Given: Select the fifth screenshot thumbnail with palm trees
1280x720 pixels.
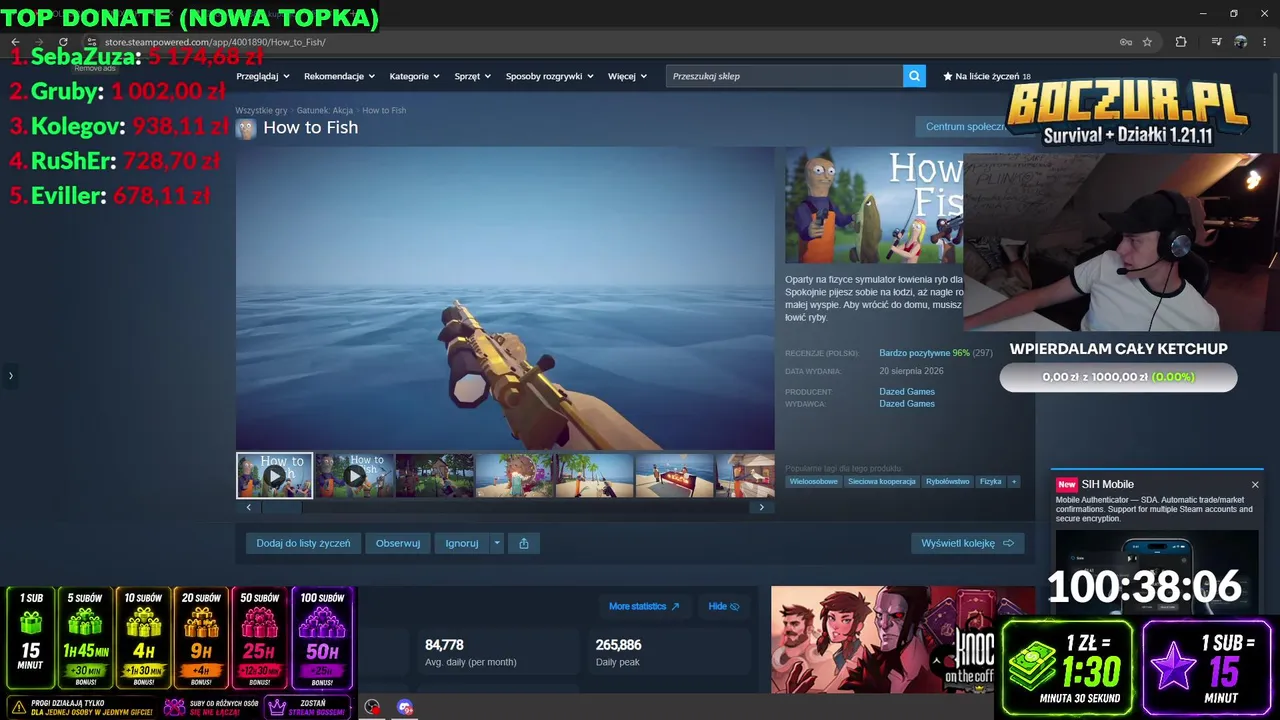Looking at the screenshot, I should click(594, 475).
